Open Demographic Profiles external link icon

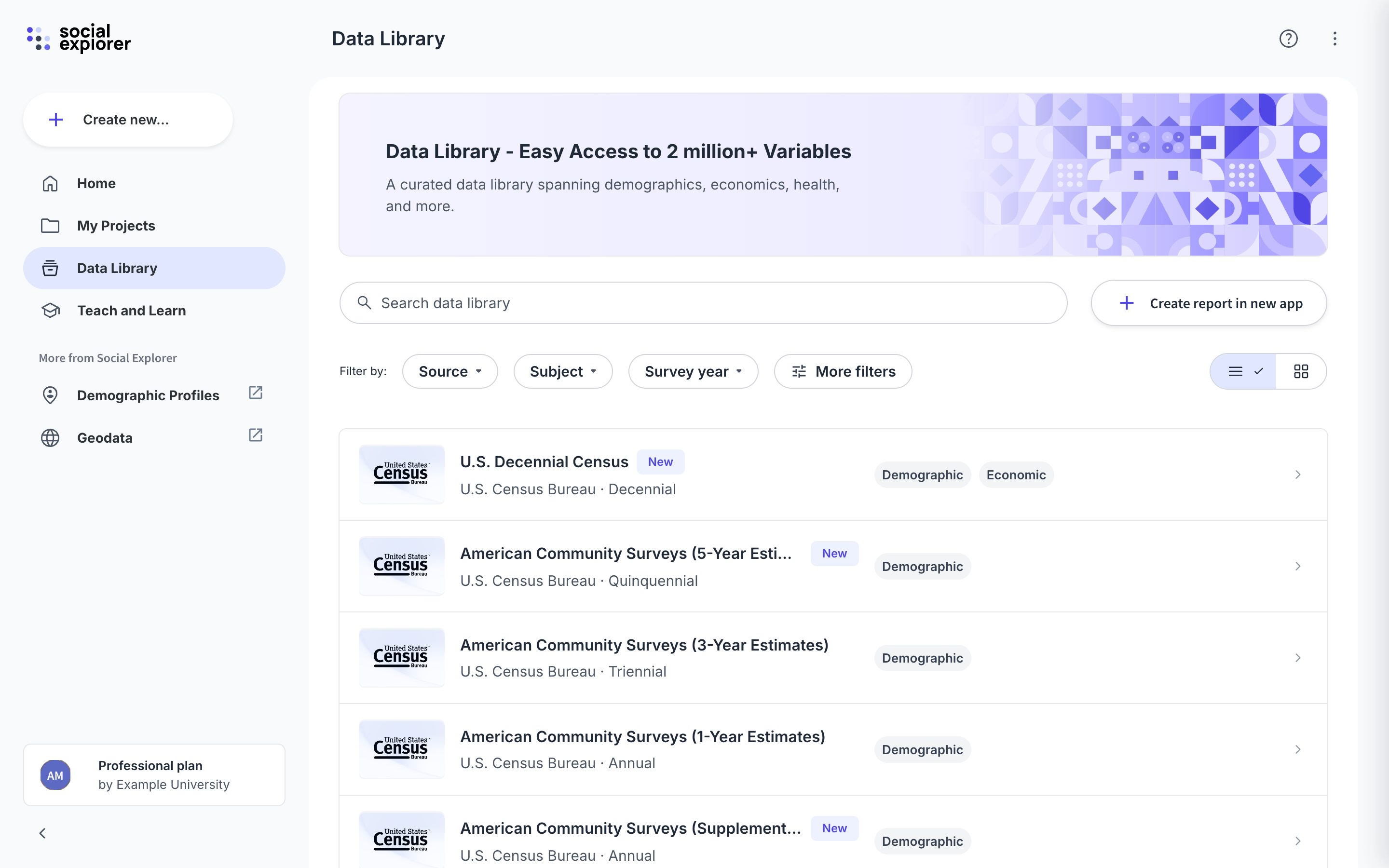tap(256, 393)
